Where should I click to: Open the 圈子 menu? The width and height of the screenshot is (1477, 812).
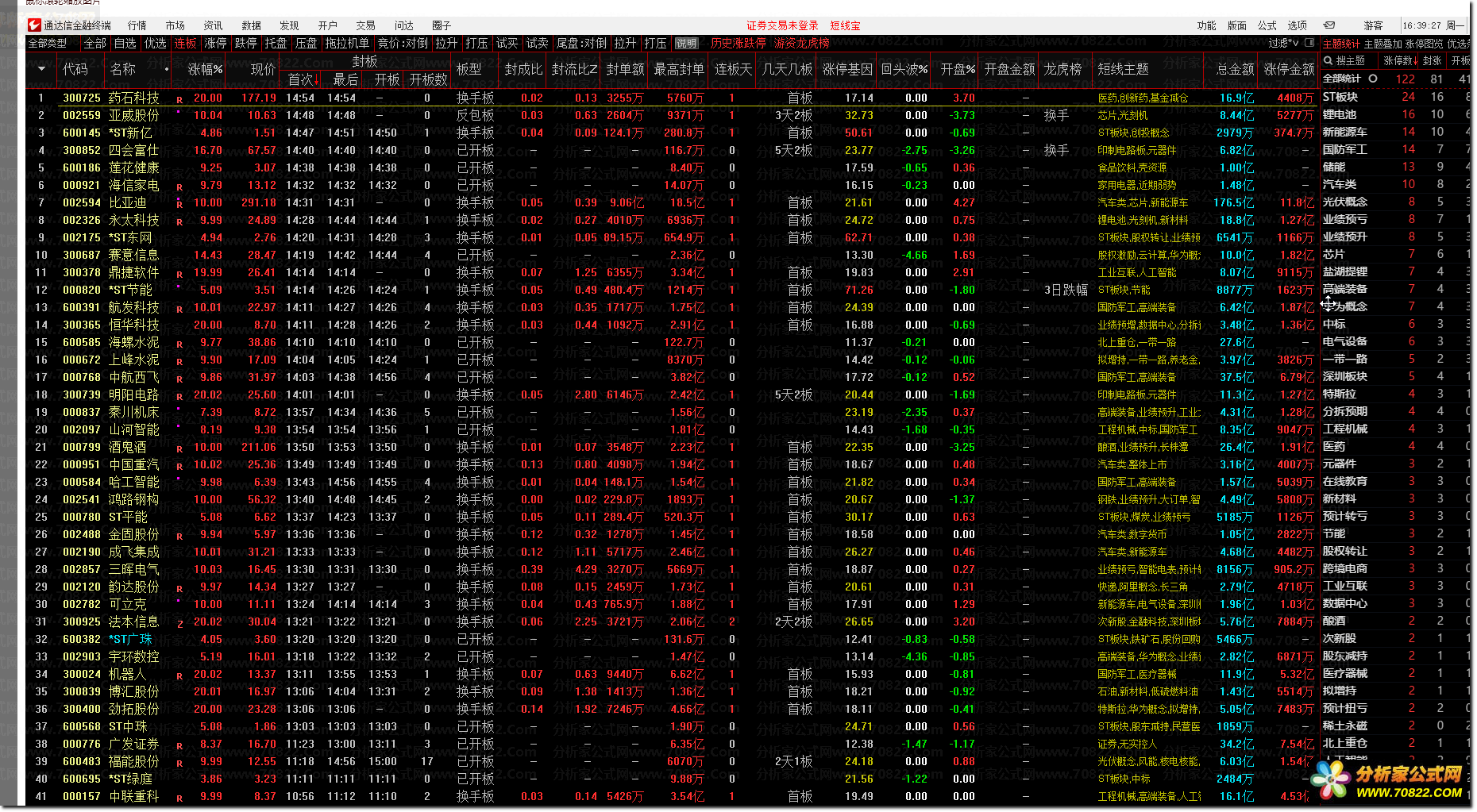[442, 25]
